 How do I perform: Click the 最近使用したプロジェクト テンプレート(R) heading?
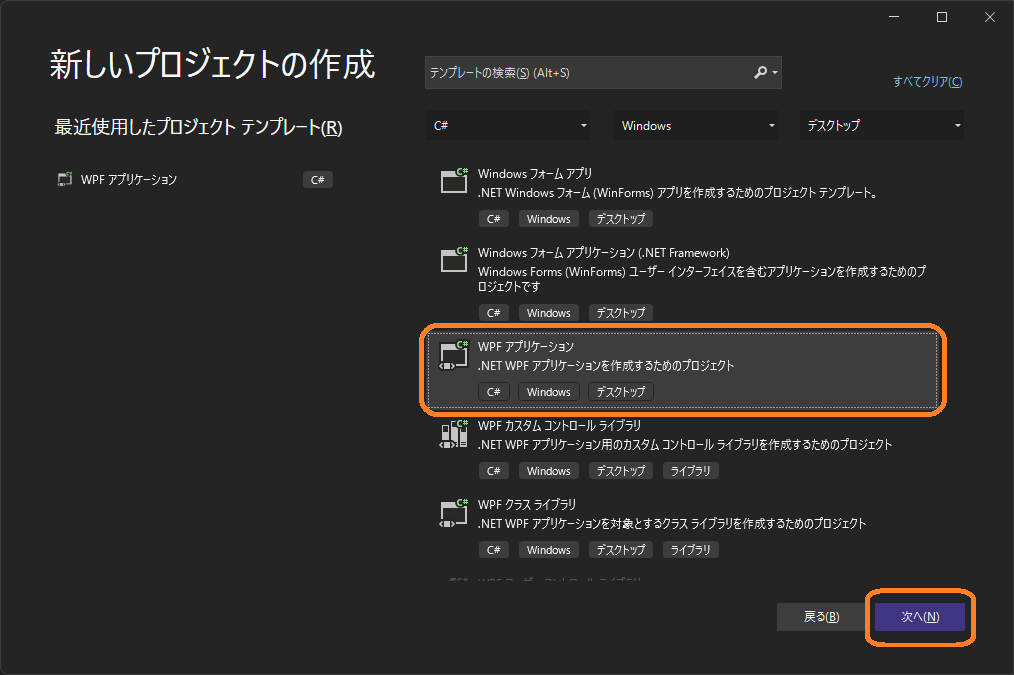coord(198,127)
